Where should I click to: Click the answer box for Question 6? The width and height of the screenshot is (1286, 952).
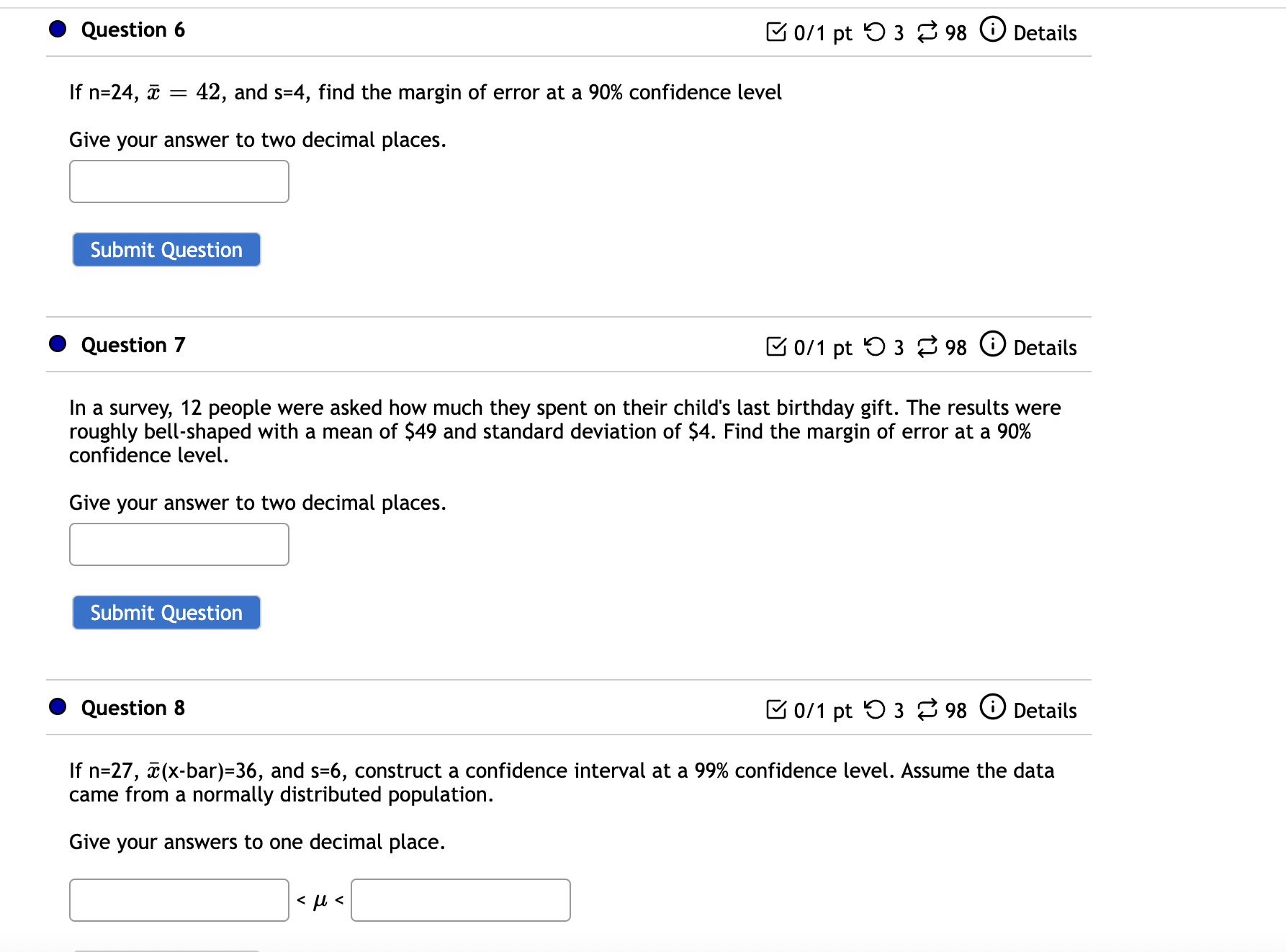(x=179, y=181)
